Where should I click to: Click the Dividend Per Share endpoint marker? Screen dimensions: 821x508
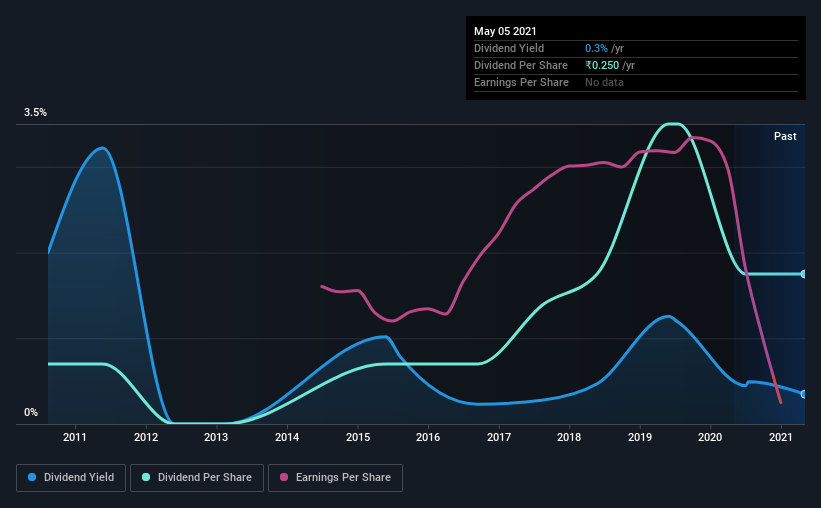(x=803, y=274)
